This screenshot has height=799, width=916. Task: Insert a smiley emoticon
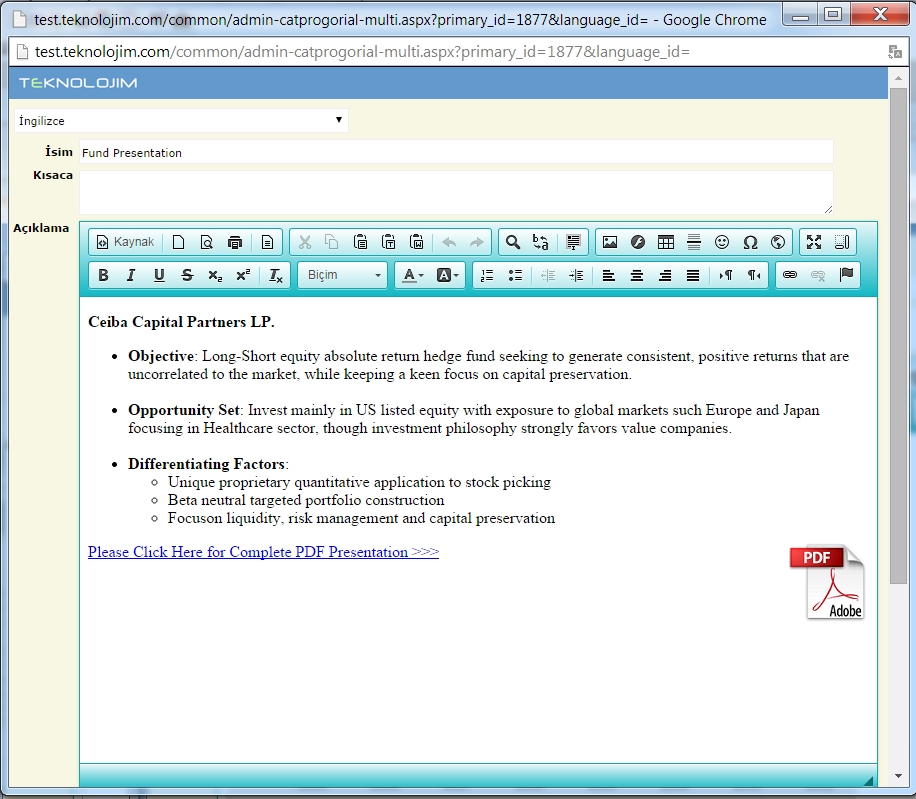click(722, 242)
